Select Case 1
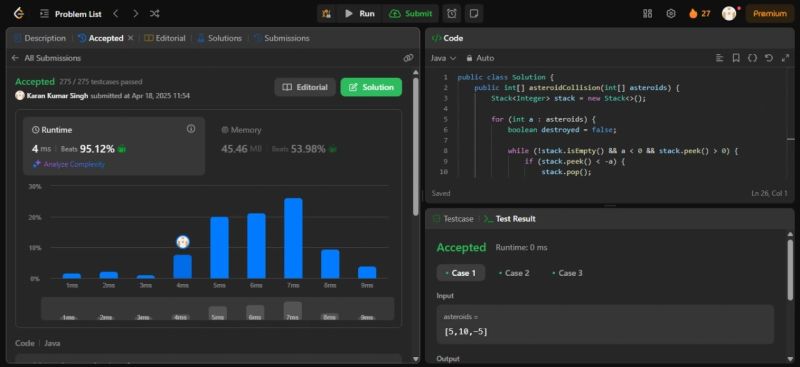This screenshot has width=800, height=367. pos(461,273)
